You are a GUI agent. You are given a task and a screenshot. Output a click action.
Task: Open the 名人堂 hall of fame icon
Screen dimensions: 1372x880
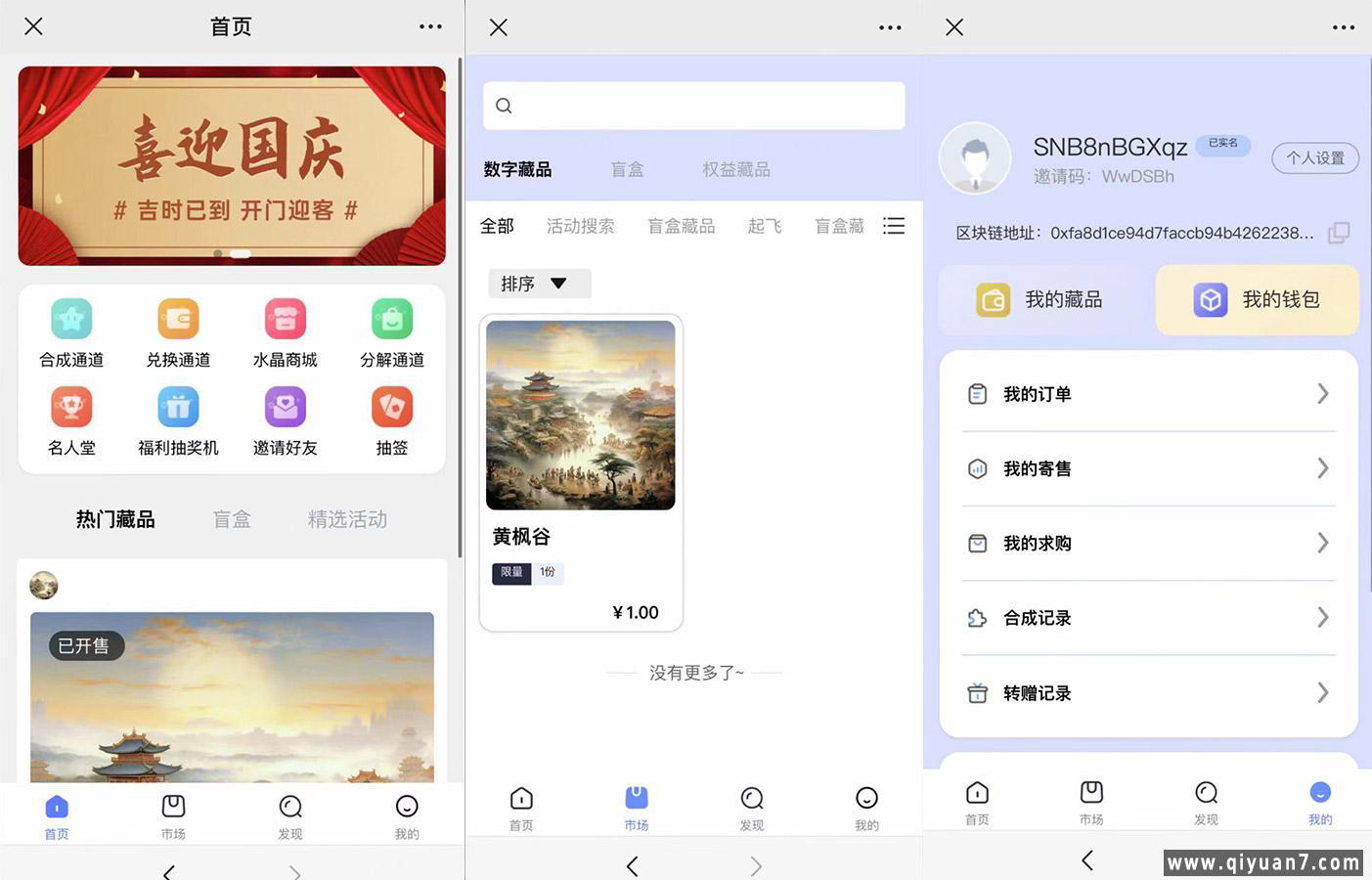71,408
